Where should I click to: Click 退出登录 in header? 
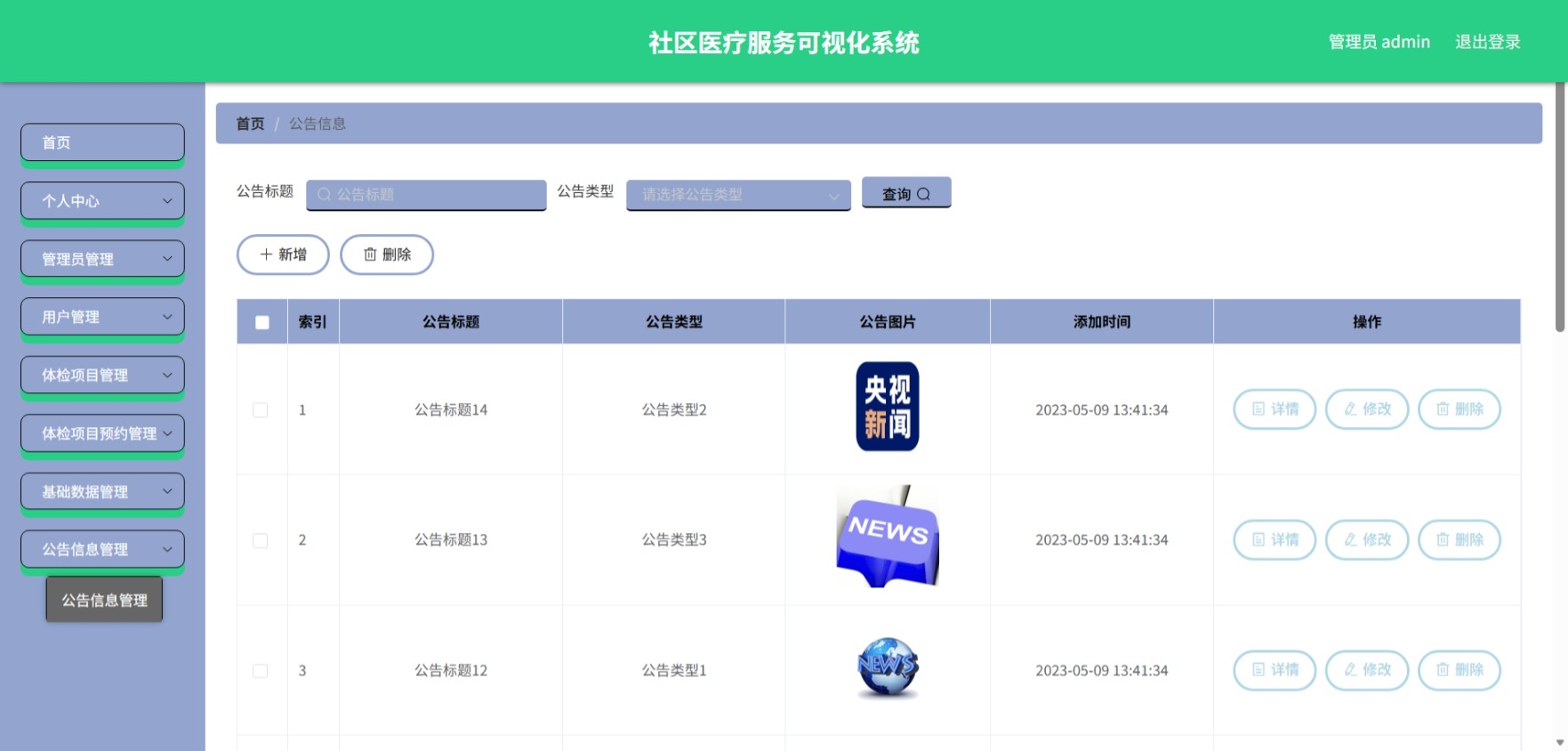[1487, 42]
